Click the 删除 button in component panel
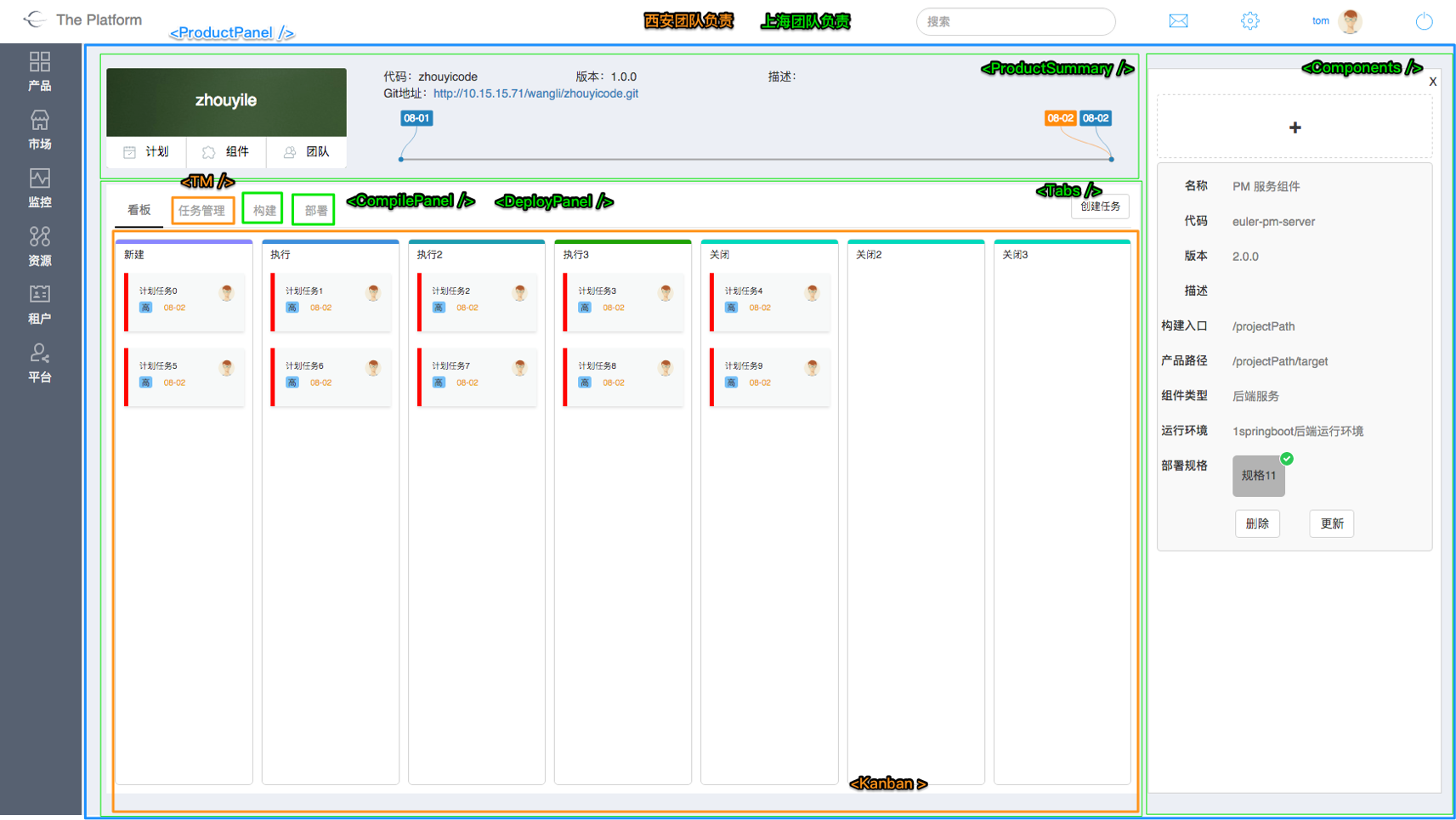The width and height of the screenshot is (1456, 820). click(1257, 523)
